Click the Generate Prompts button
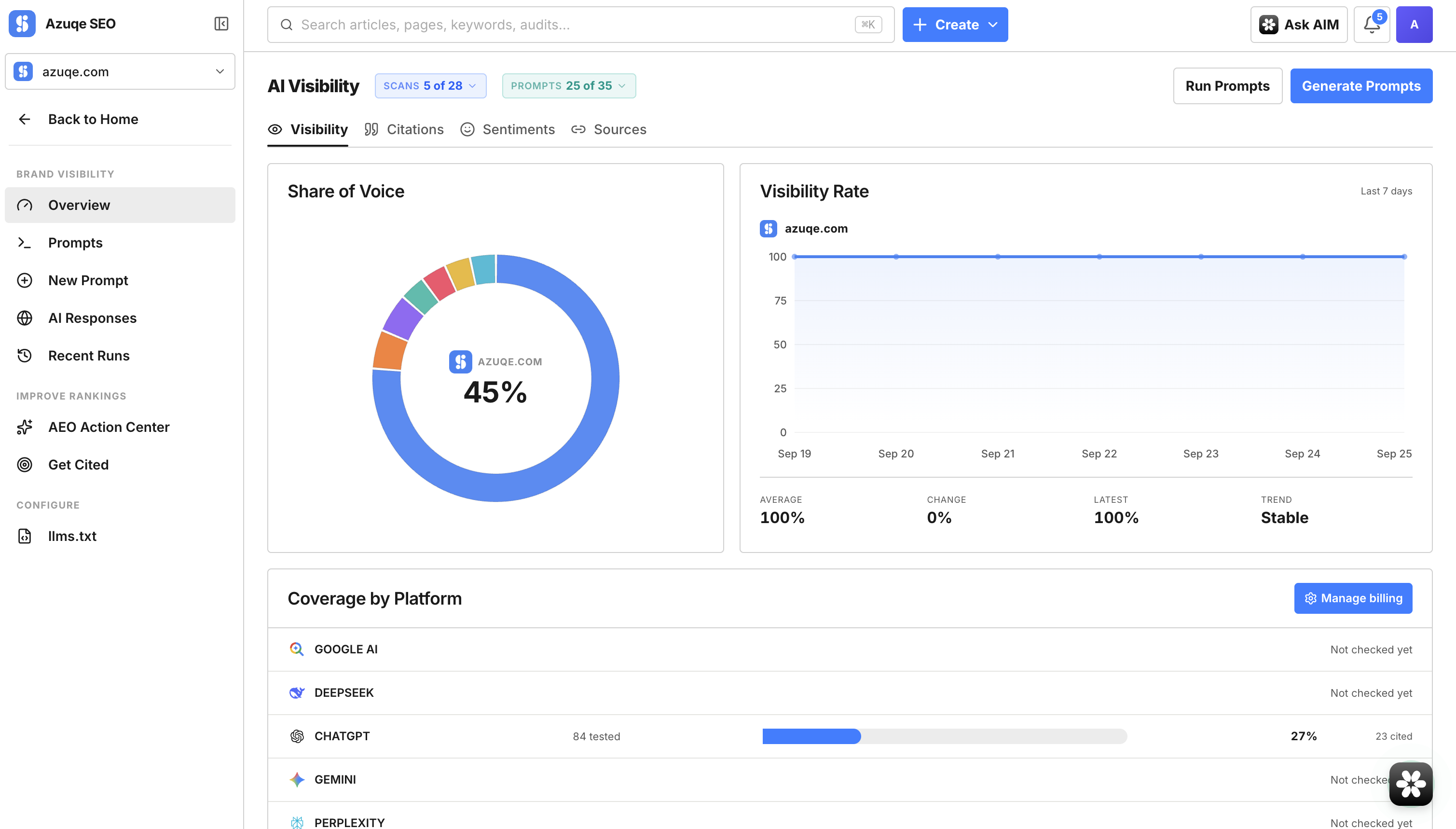The image size is (1456, 829). click(1361, 86)
